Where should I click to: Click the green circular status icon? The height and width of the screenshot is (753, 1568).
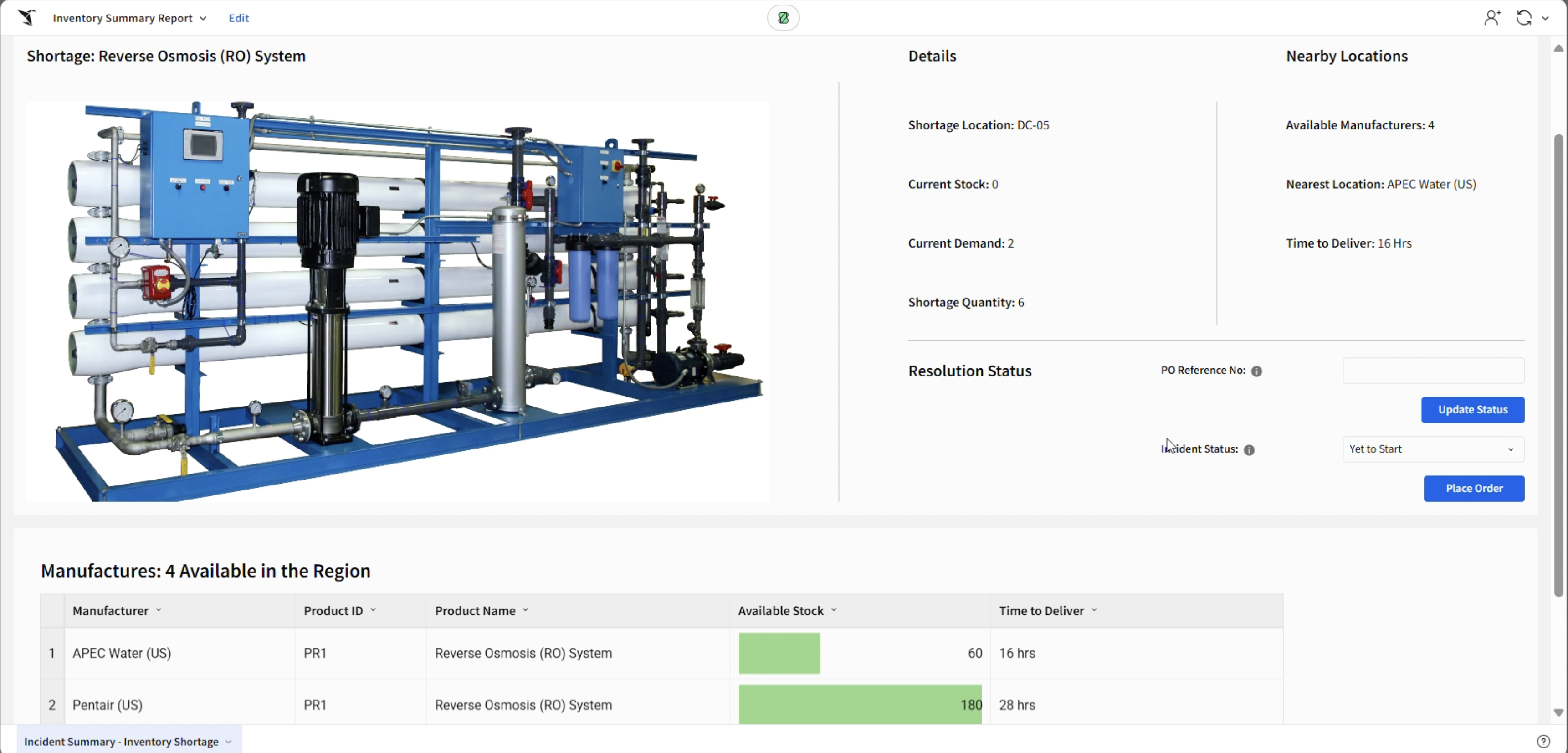[783, 18]
